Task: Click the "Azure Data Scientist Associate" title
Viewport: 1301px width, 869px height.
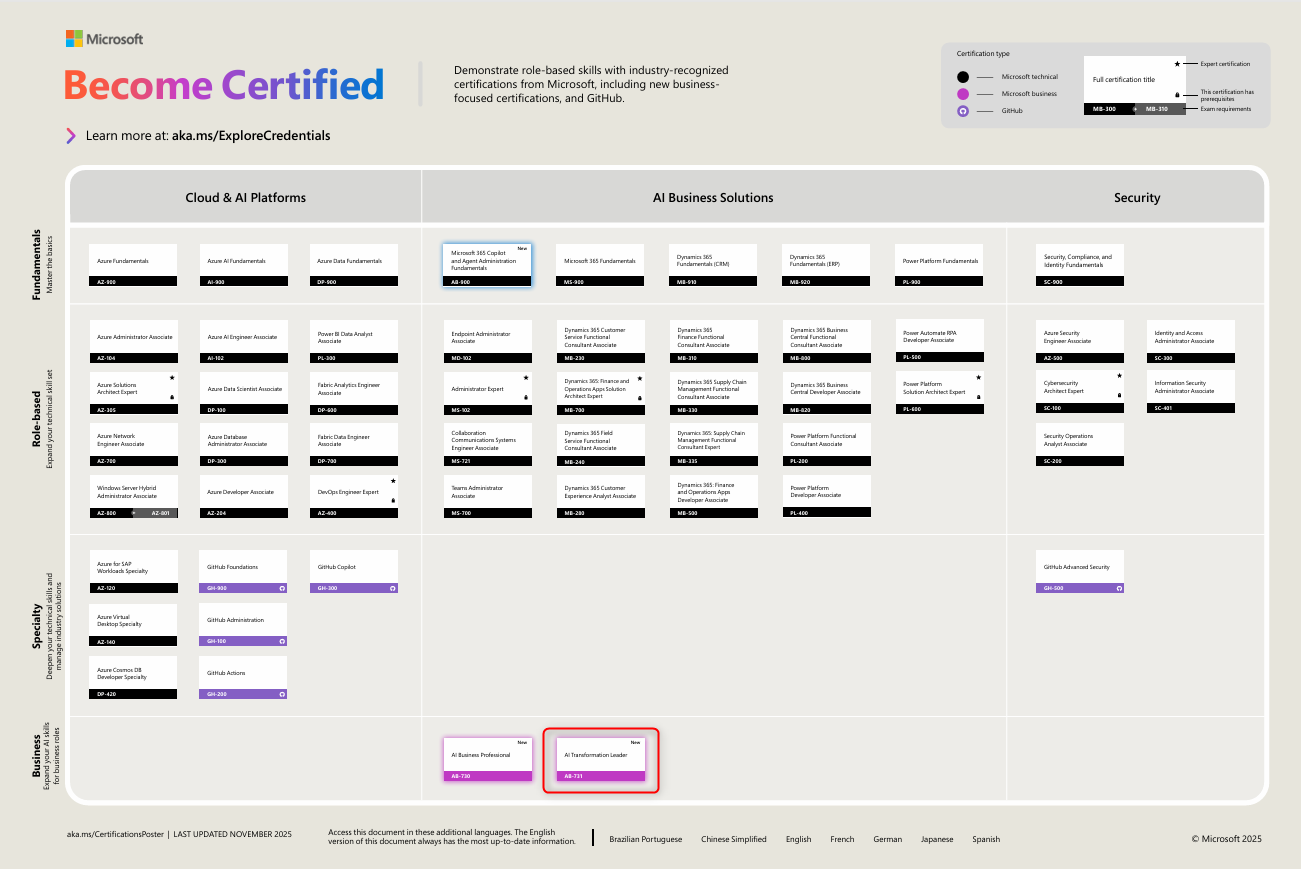Action: 245,389
